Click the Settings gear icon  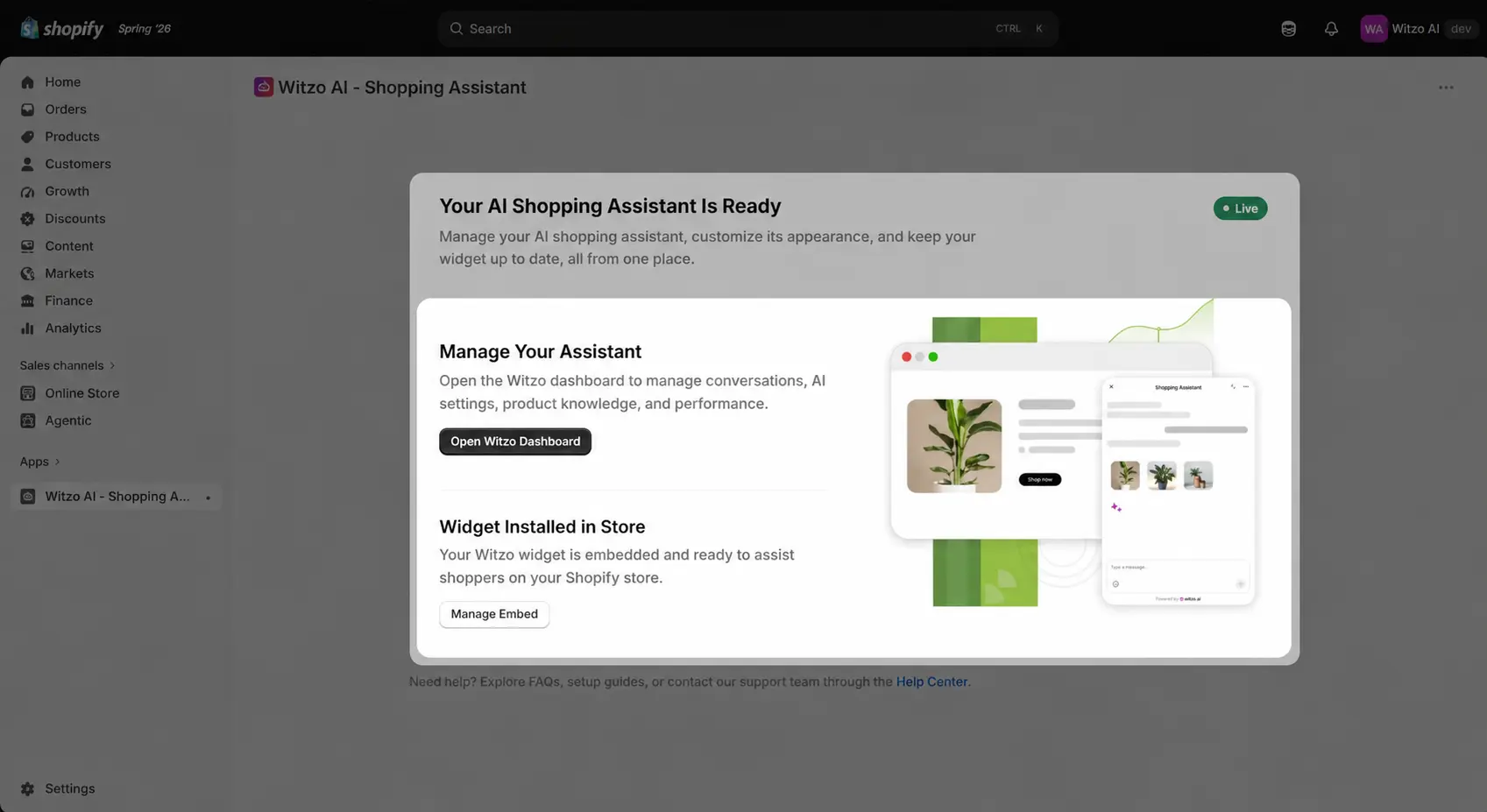coord(28,788)
